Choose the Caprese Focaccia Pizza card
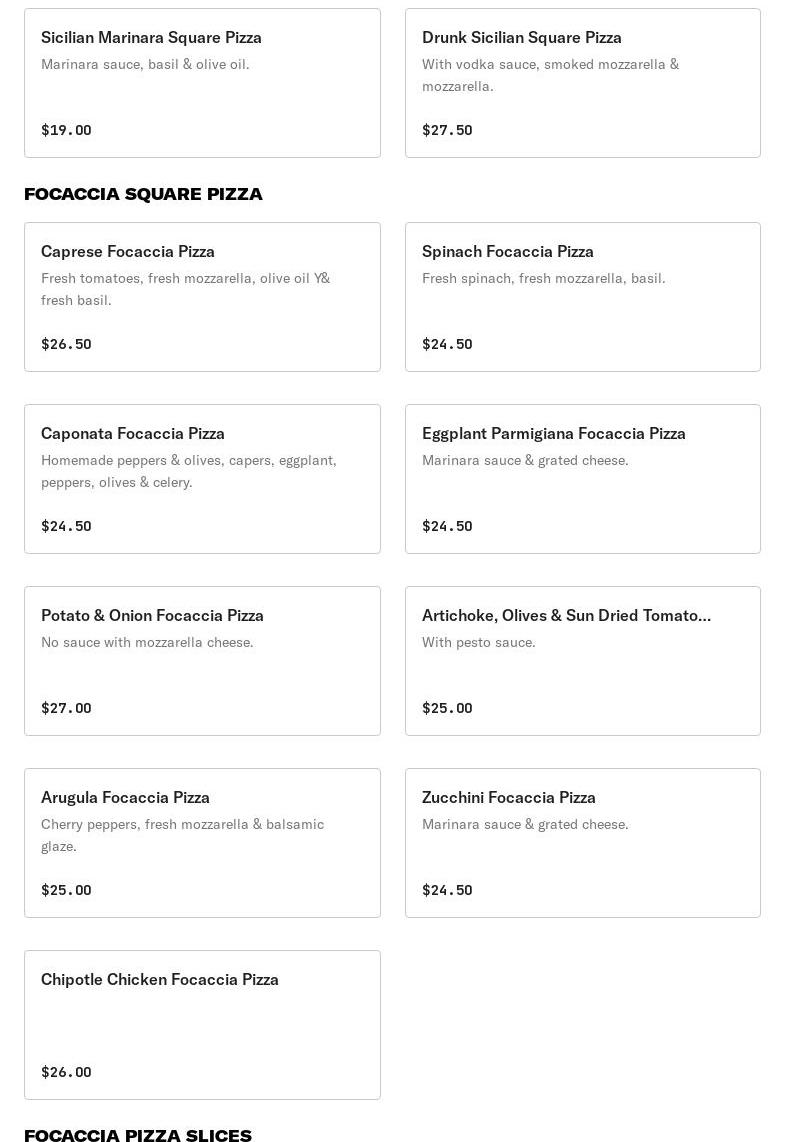 pos(202,297)
